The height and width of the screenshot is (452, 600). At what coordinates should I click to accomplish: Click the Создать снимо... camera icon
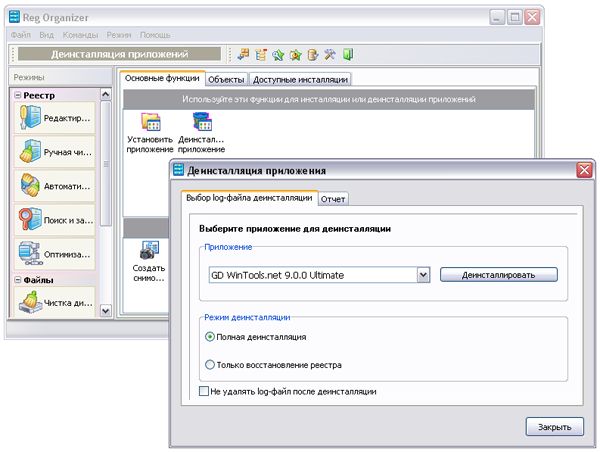pos(149,262)
